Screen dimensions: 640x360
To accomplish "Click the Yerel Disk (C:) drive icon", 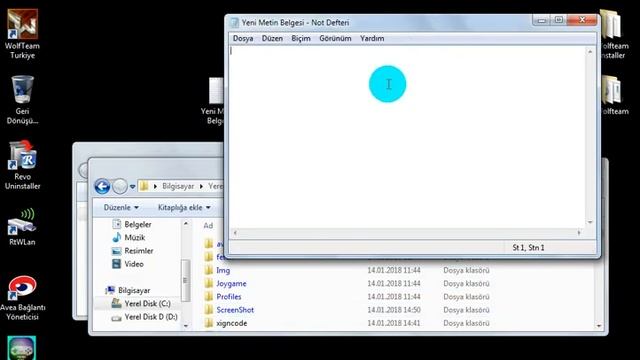I will pyautogui.click(x=116, y=303).
